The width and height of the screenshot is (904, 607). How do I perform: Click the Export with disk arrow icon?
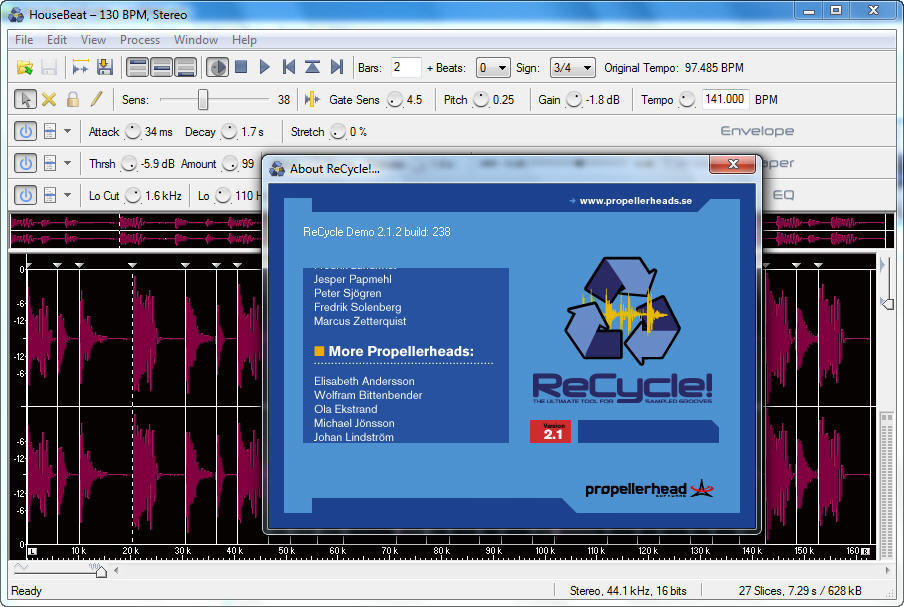click(104, 67)
